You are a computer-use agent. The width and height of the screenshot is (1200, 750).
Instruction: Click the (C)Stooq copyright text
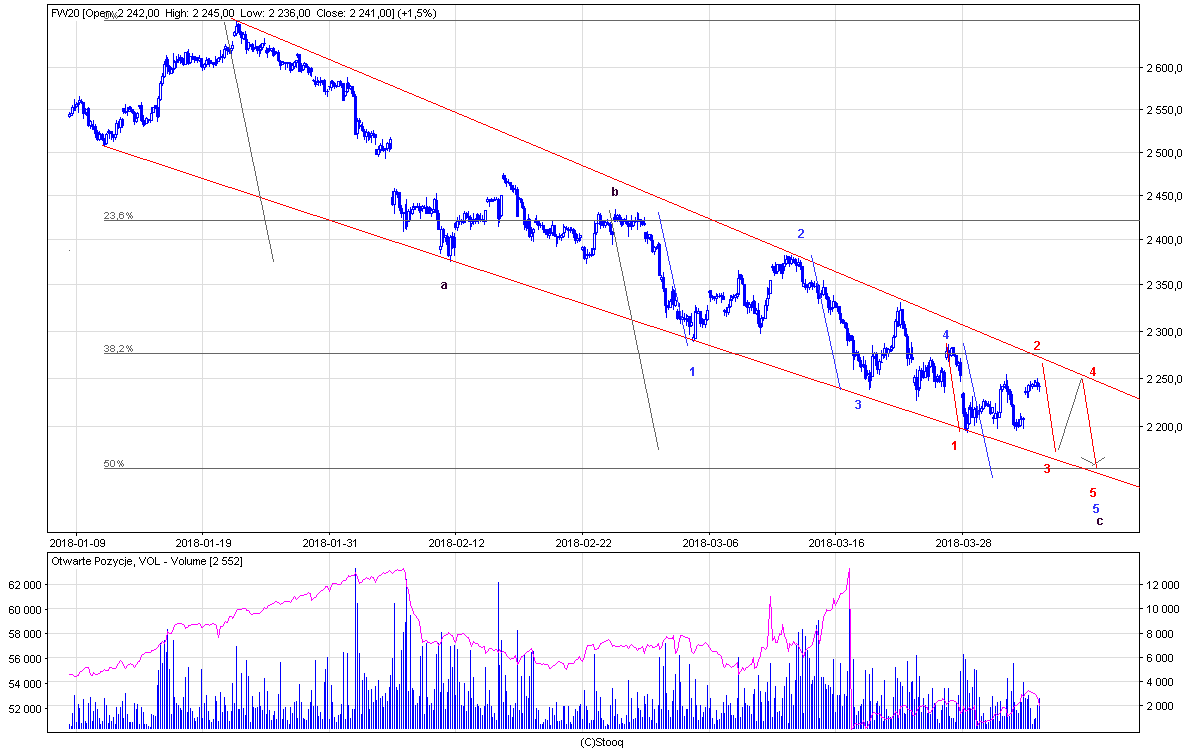pyautogui.click(x=602, y=742)
